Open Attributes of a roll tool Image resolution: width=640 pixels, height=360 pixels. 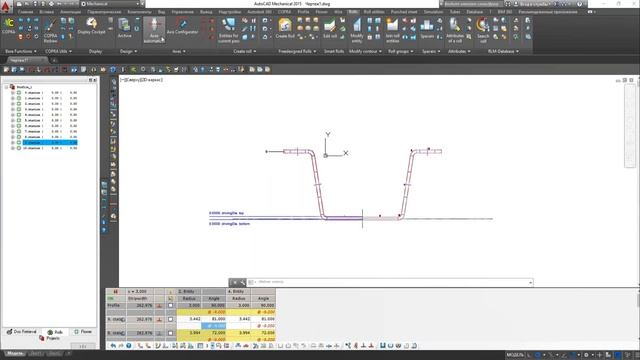pos(455,31)
